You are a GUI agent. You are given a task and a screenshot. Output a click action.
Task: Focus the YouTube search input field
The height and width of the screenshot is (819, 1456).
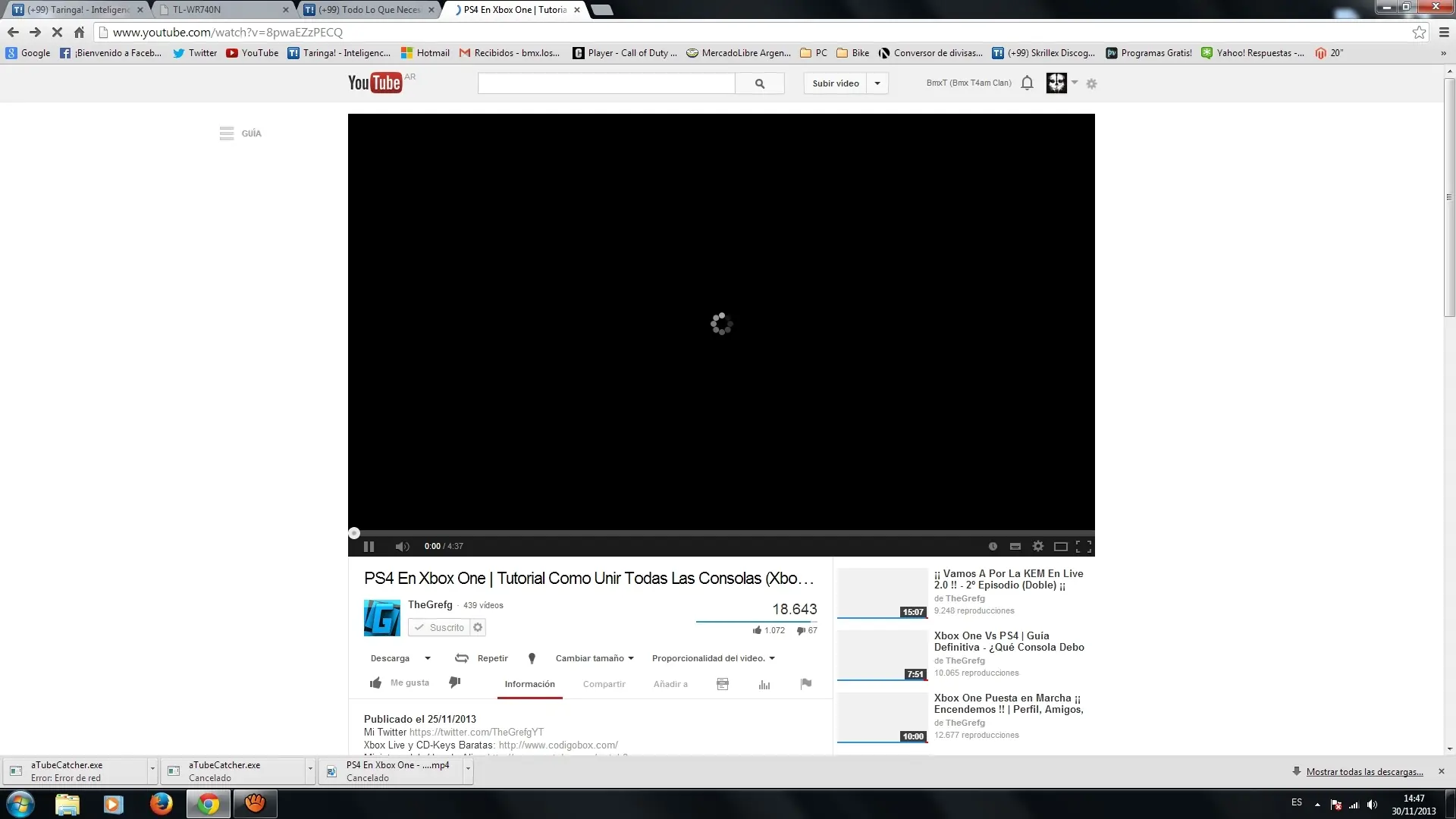click(x=607, y=83)
